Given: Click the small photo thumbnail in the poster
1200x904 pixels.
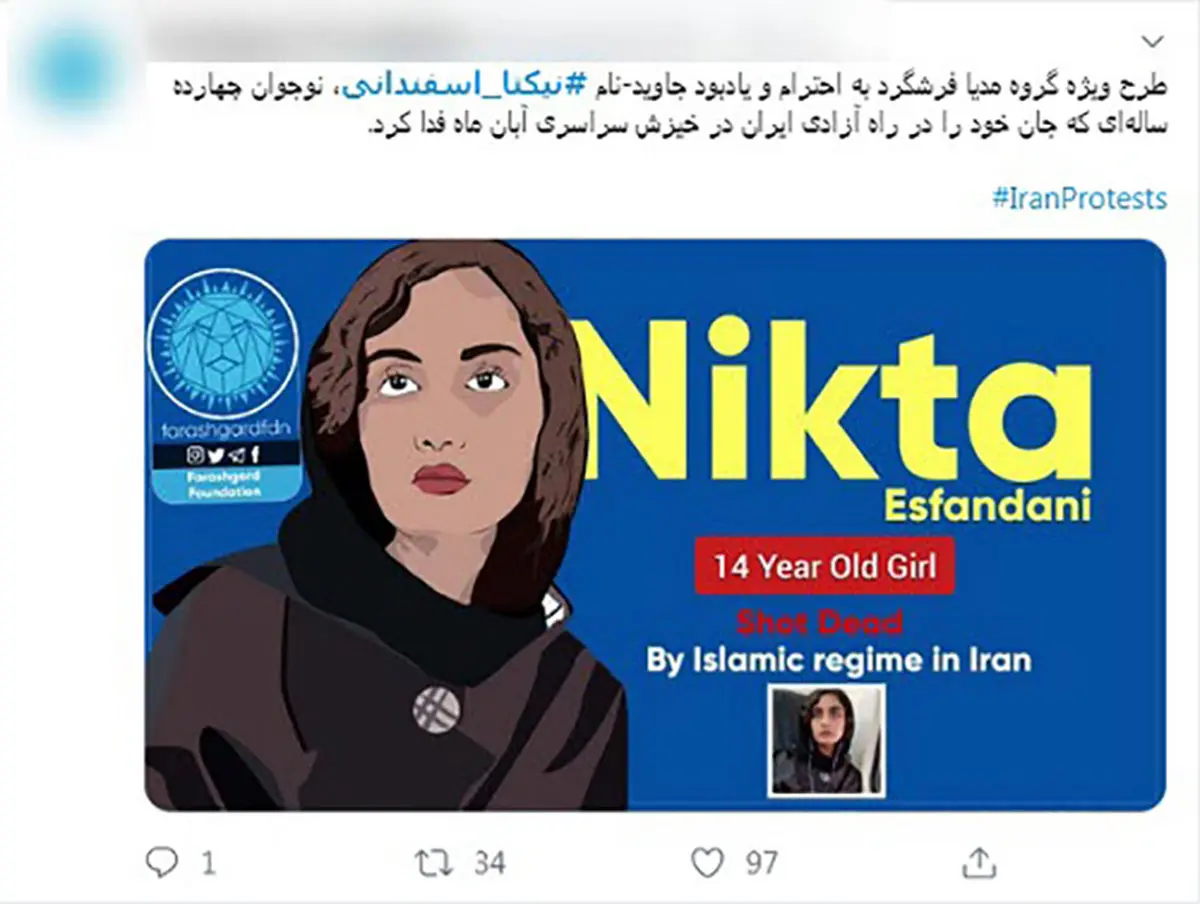Looking at the screenshot, I should point(826,741).
